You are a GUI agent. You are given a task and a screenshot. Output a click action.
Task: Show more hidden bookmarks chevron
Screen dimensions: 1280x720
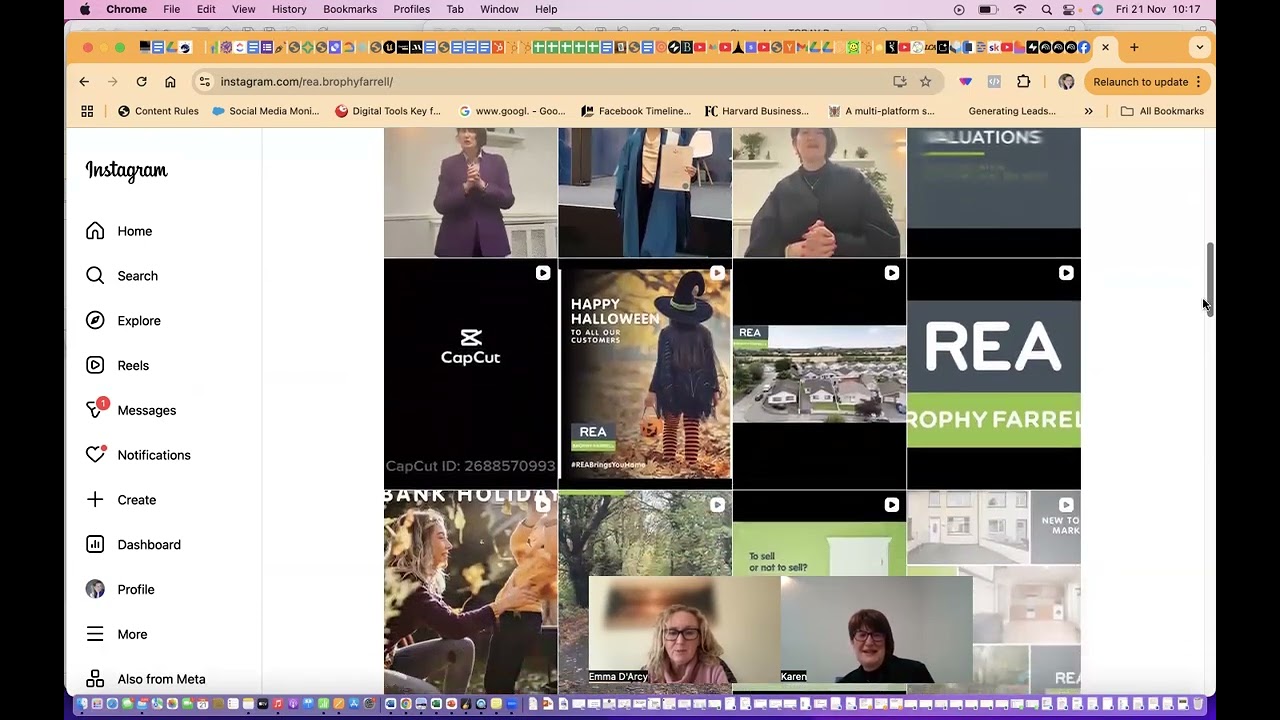coord(1088,111)
